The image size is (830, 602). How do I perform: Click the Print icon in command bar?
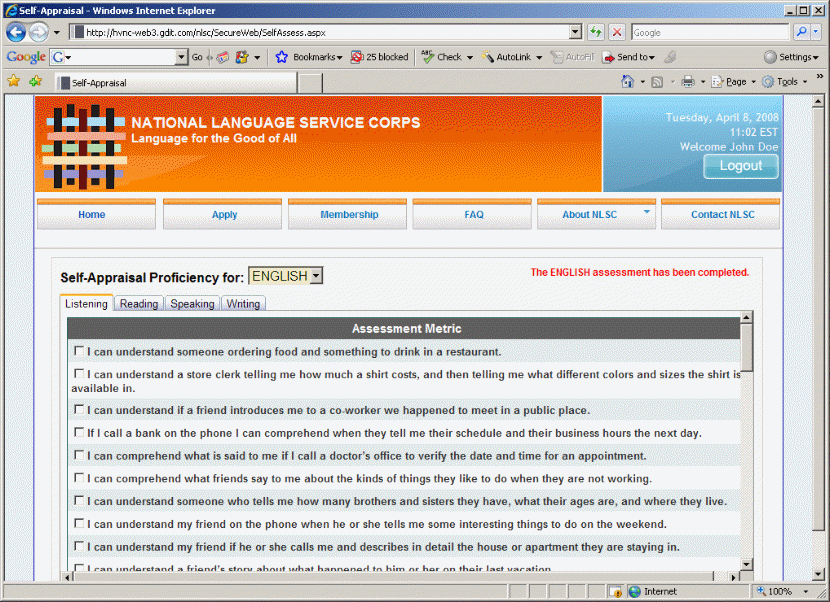pyautogui.click(x=688, y=82)
